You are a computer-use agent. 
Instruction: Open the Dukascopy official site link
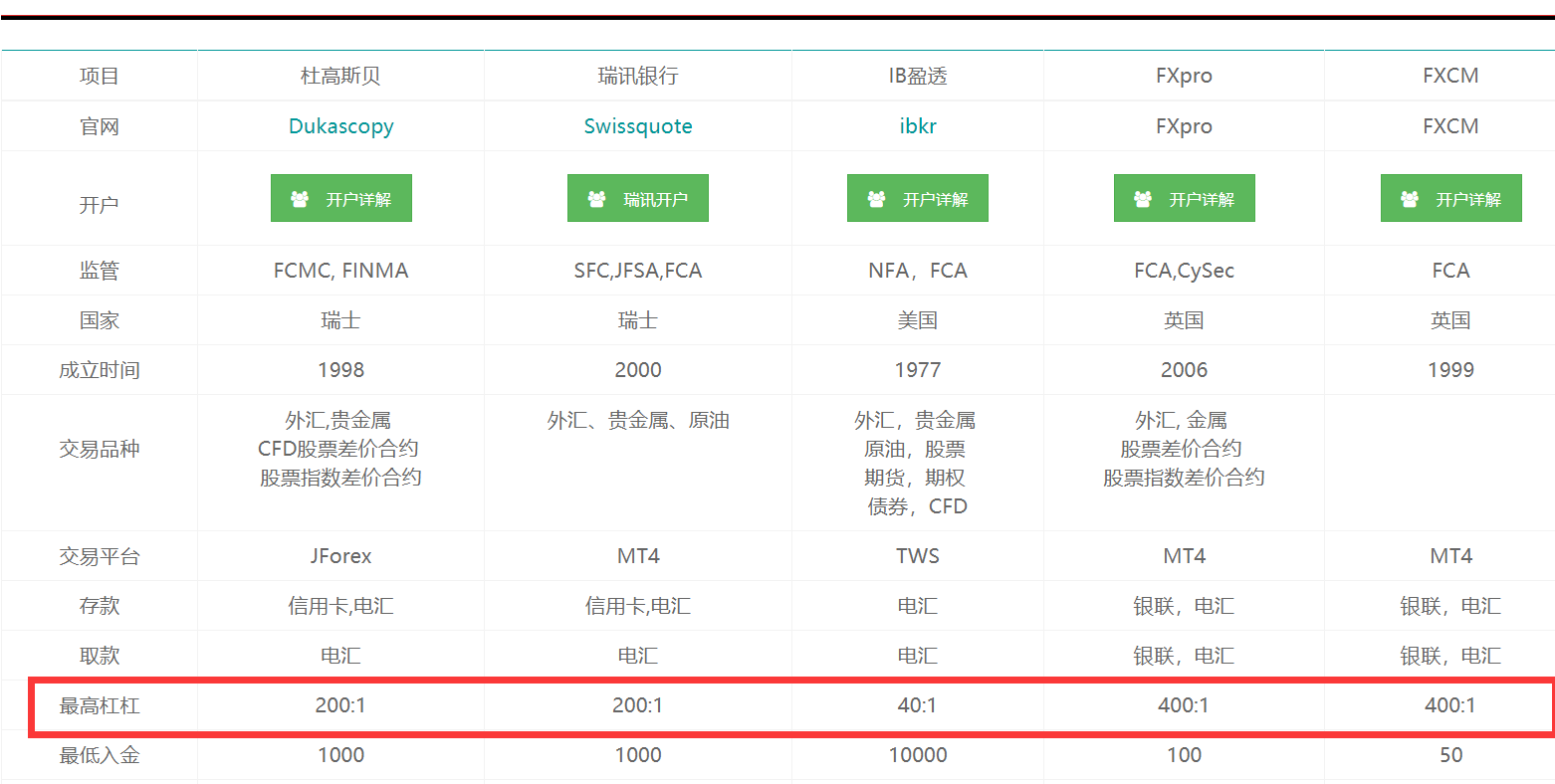(340, 126)
